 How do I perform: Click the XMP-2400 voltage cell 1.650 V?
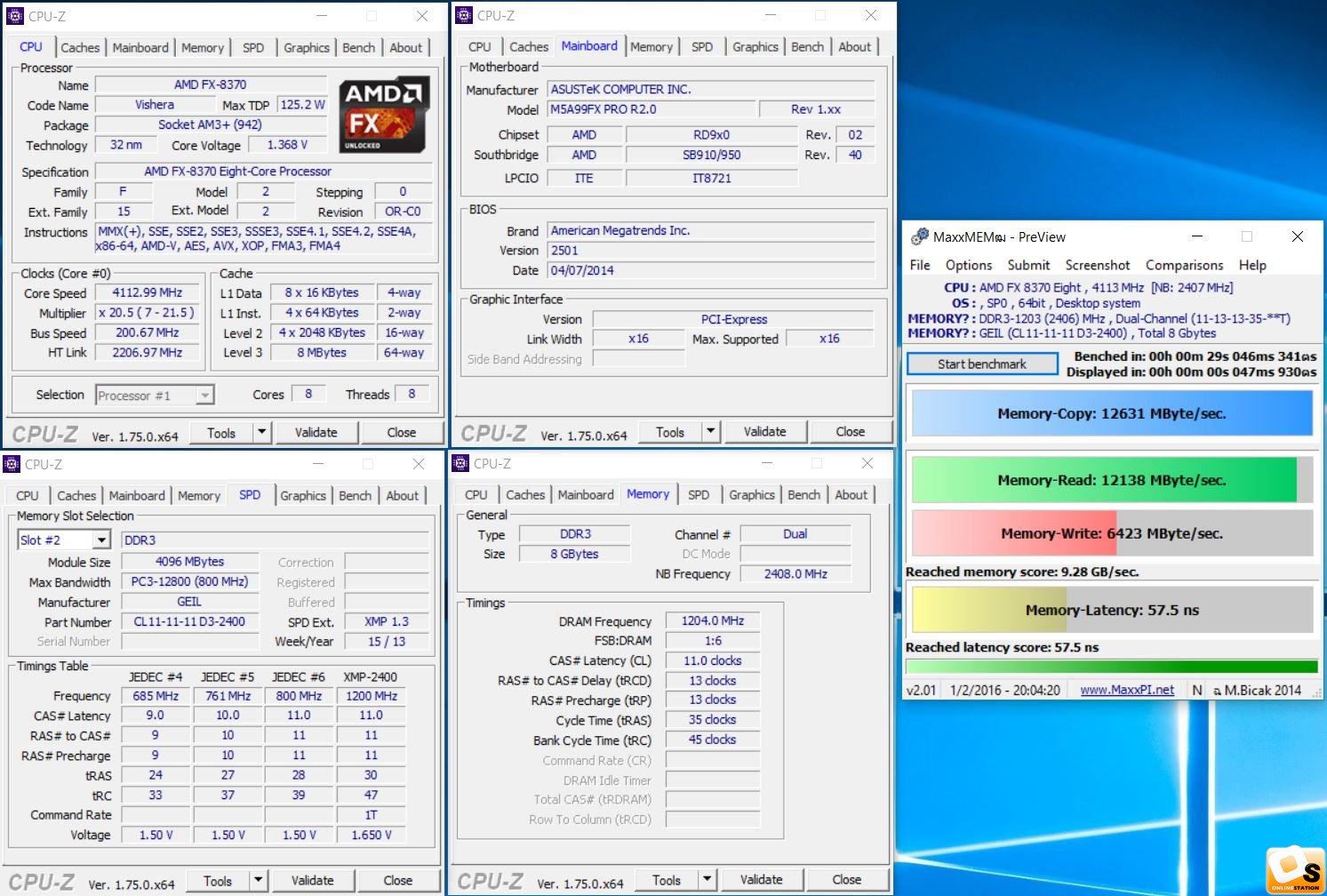[372, 835]
